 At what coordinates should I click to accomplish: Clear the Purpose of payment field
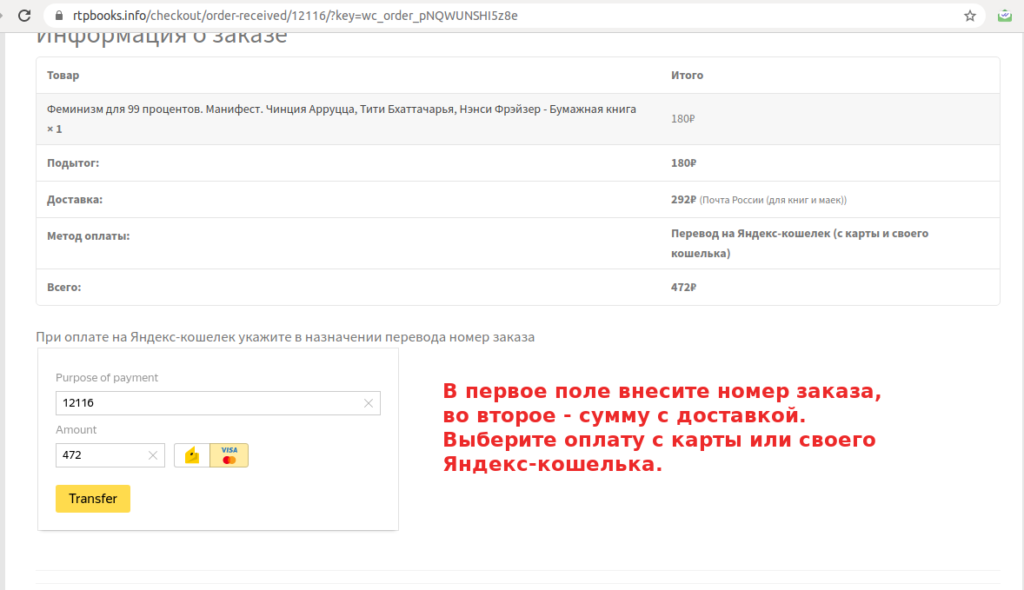coord(368,403)
